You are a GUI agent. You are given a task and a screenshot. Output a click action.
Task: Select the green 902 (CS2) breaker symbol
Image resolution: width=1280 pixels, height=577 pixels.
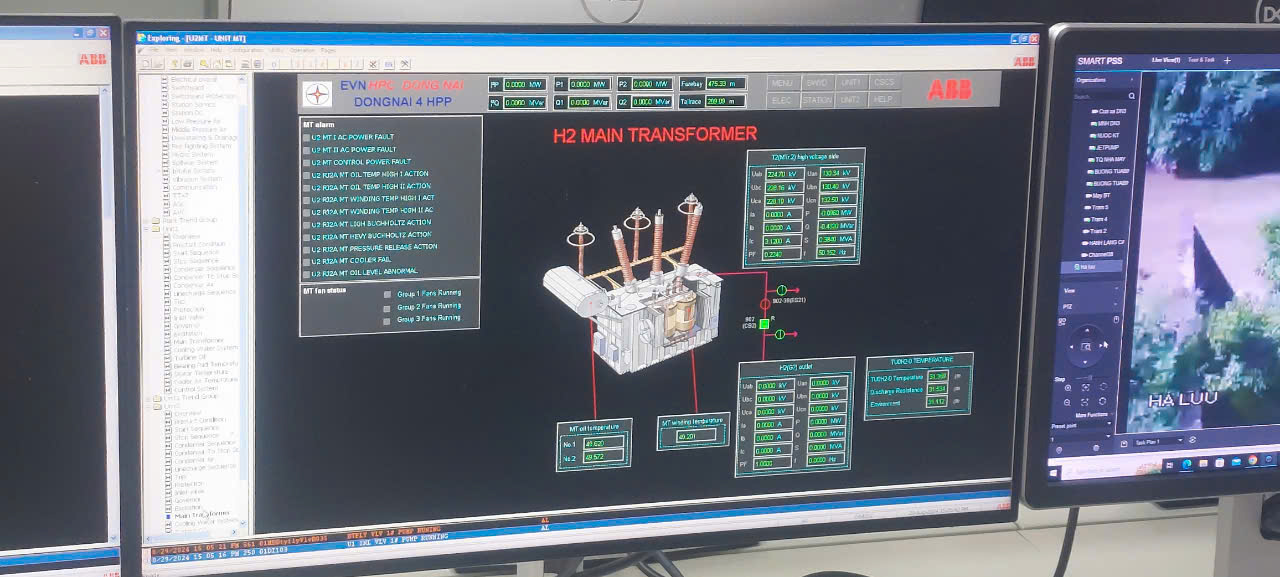(764, 324)
